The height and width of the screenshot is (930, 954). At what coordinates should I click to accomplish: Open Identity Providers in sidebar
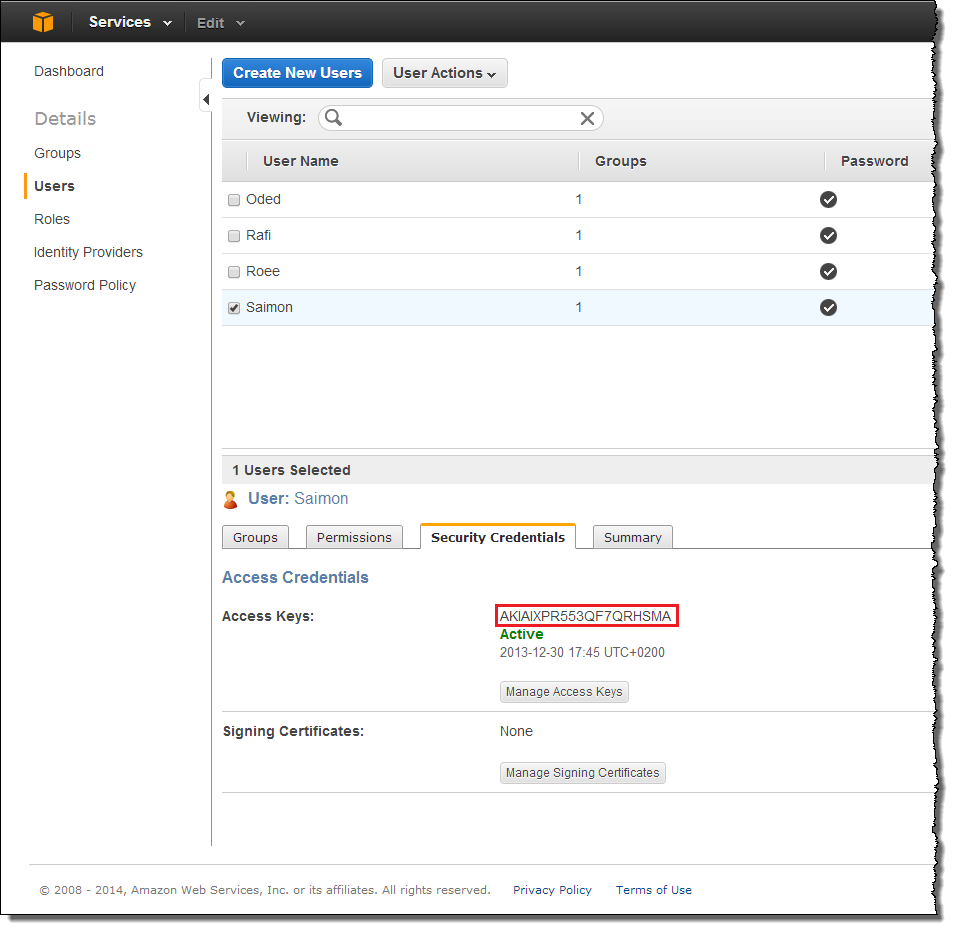pos(88,252)
